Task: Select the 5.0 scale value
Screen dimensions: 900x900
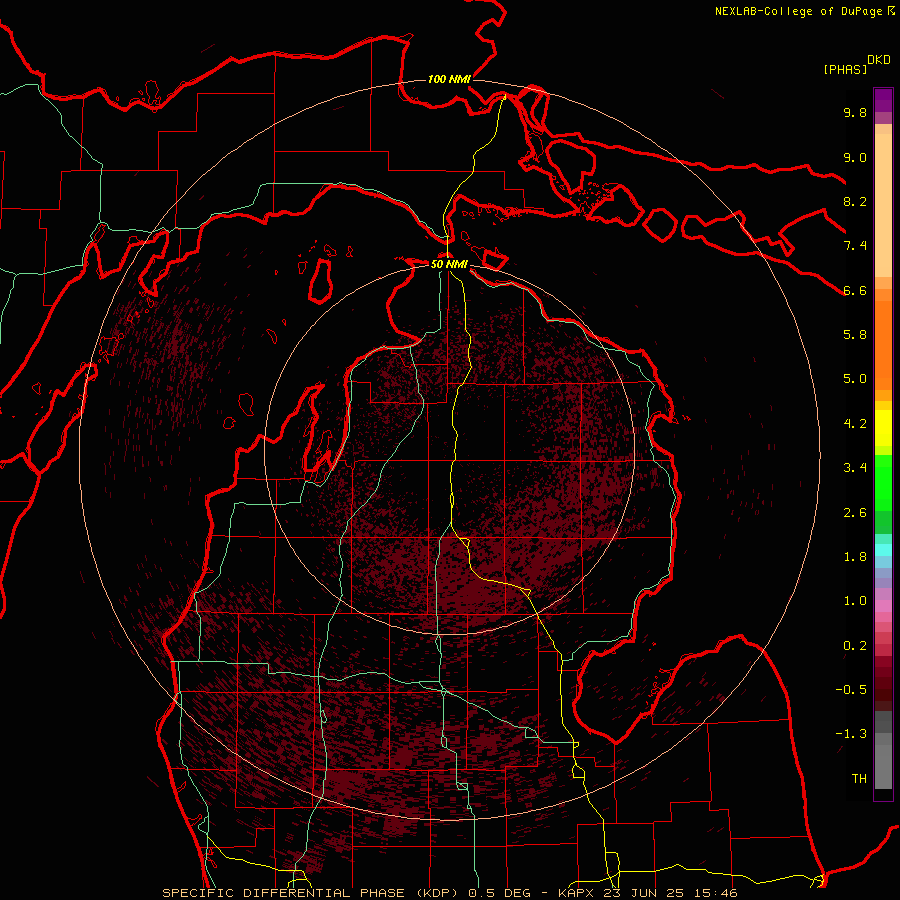Action: (855, 379)
